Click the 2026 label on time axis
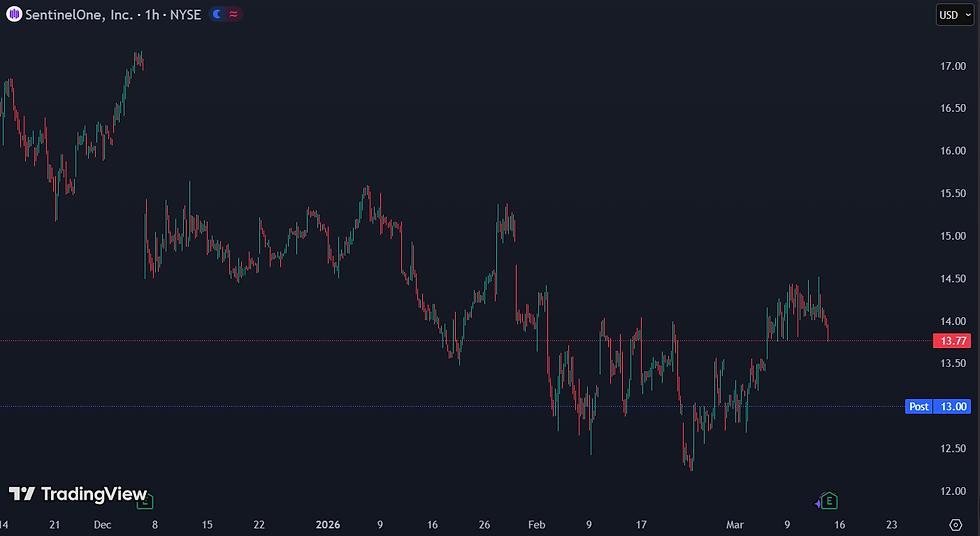This screenshot has width=980, height=536. [x=328, y=525]
